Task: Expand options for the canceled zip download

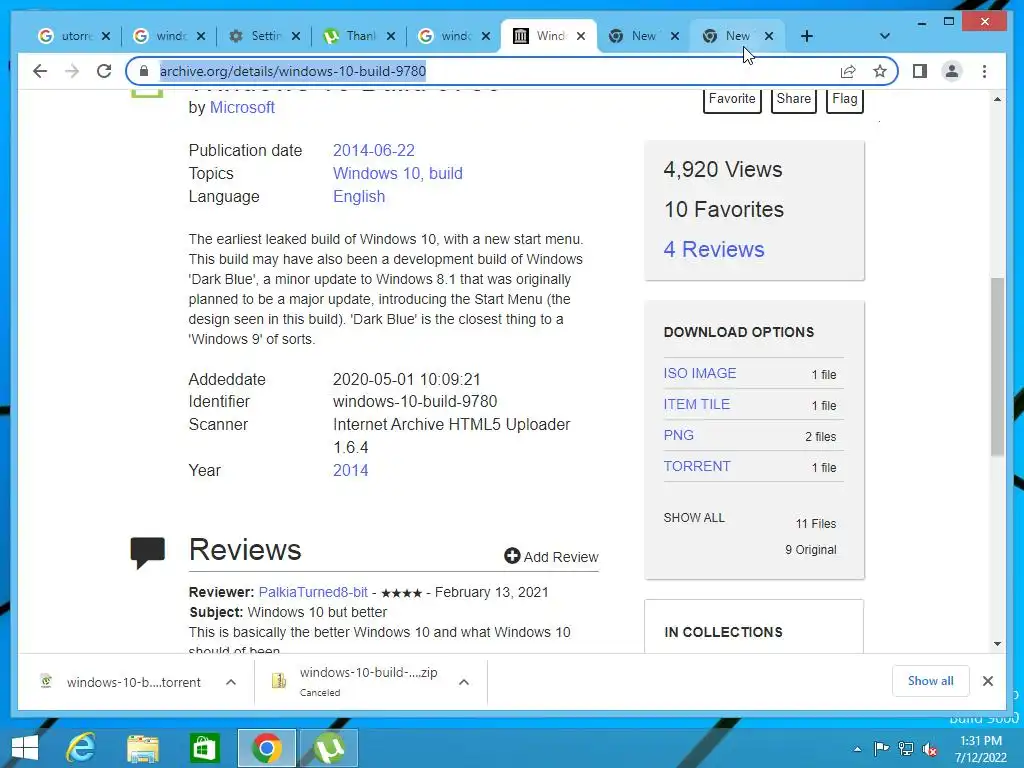Action: tap(464, 682)
